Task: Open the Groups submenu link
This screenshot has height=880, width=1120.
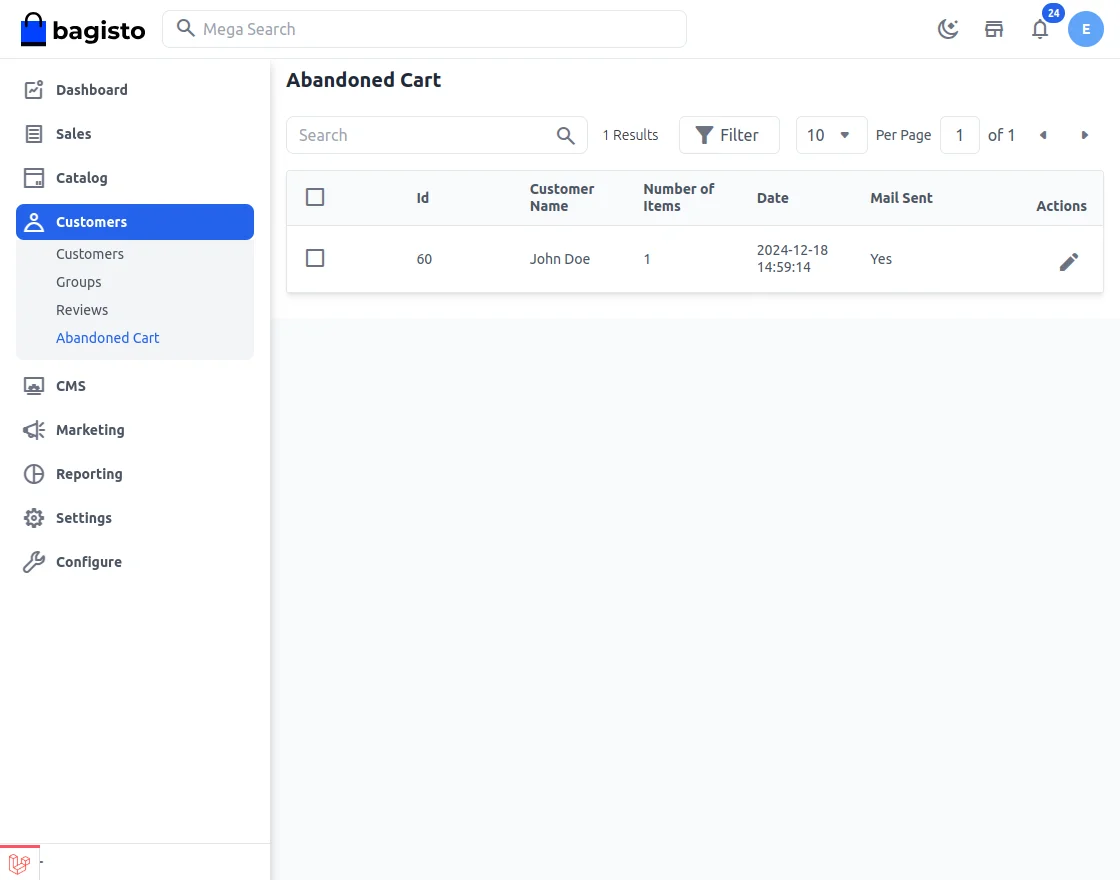Action: [79, 282]
